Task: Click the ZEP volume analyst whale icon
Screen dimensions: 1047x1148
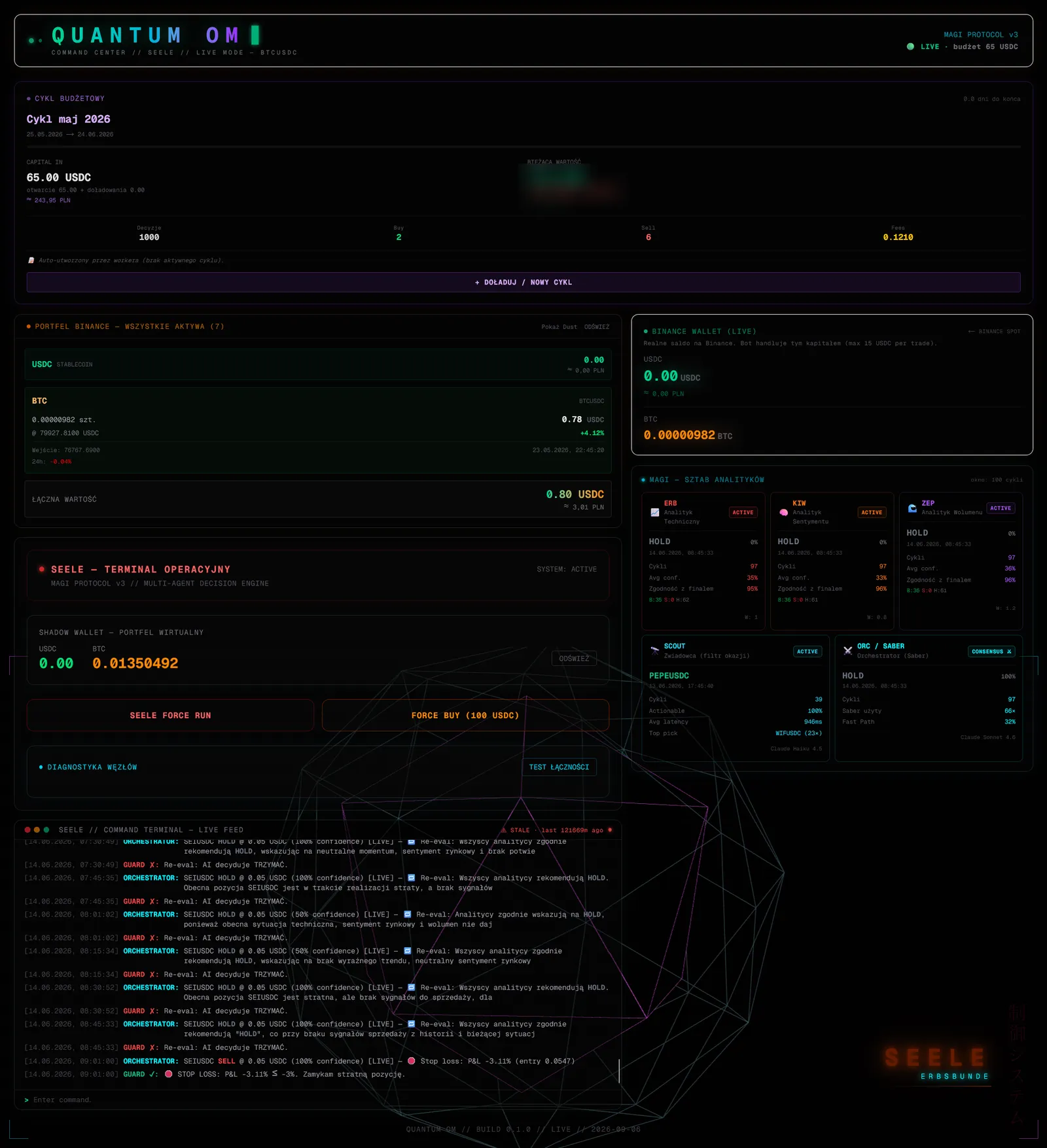Action: pos(912,508)
